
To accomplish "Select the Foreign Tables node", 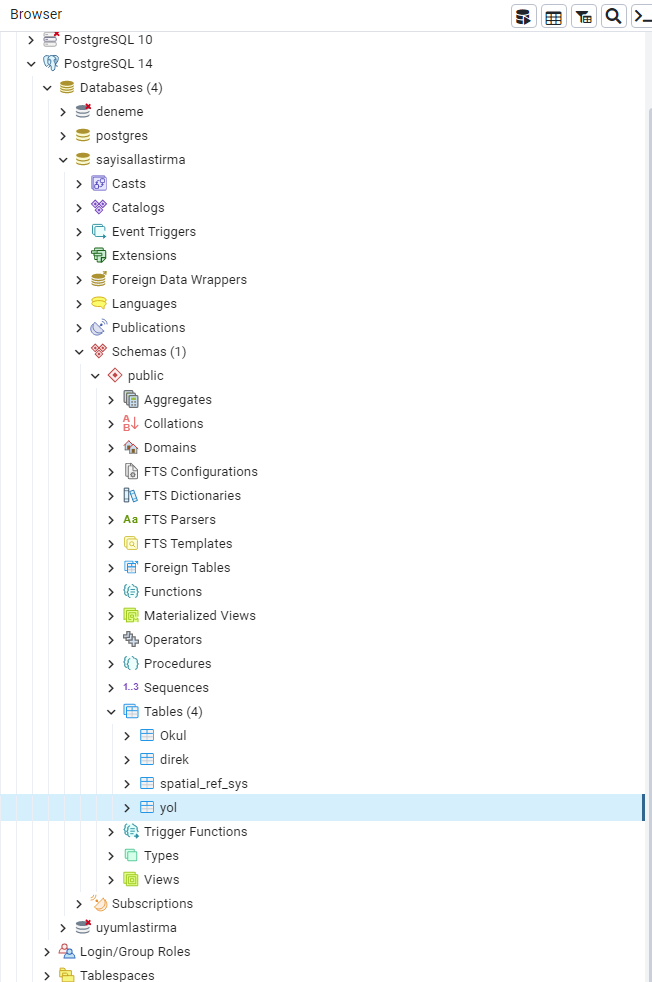I will click(187, 567).
